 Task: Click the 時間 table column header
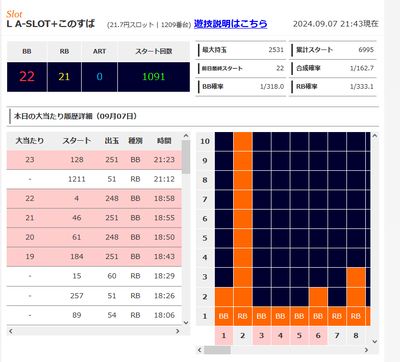point(164,141)
